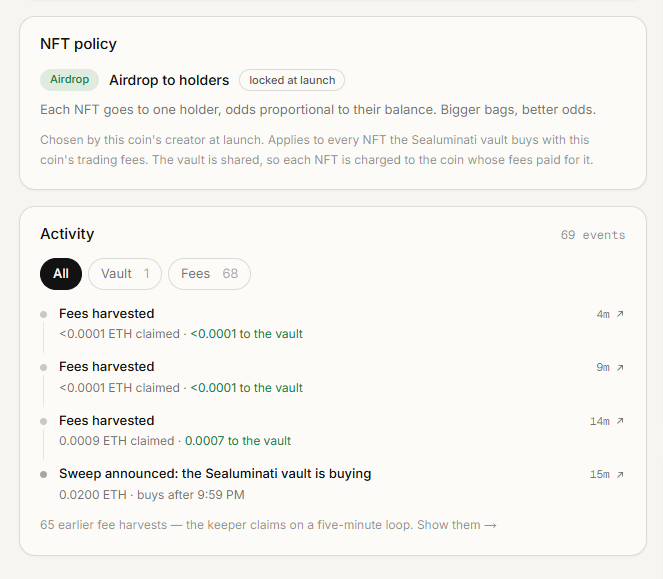Open external link for 15m sweep announcement

(x=620, y=475)
